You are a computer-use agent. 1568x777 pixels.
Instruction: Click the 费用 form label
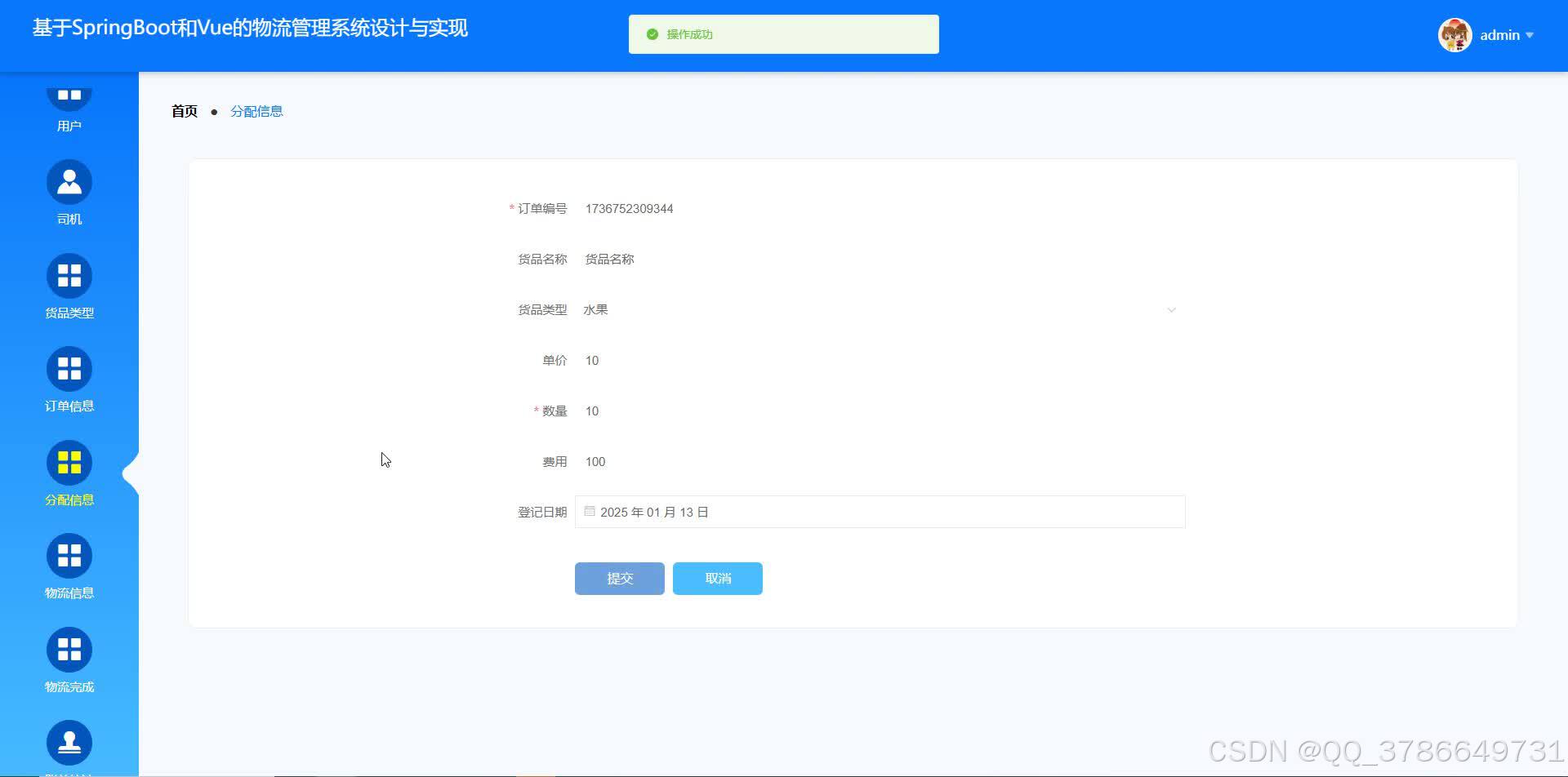[555, 462]
